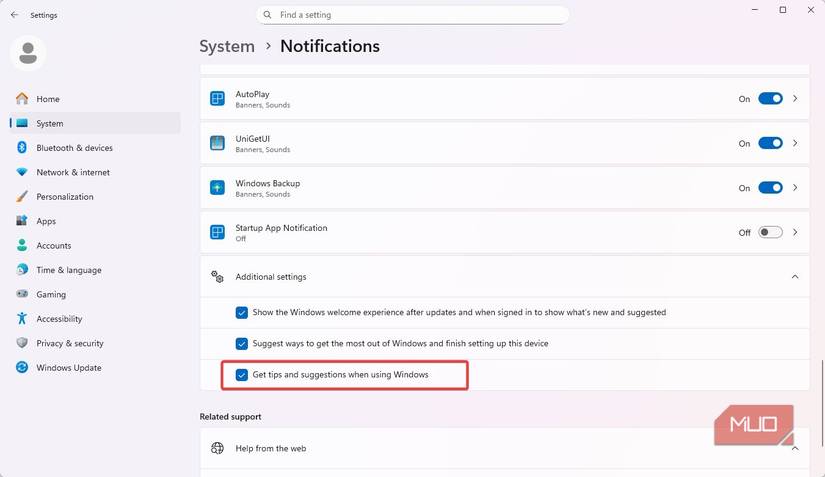Click the UniGetUI app icon
The image size is (825, 477).
(x=217, y=143)
